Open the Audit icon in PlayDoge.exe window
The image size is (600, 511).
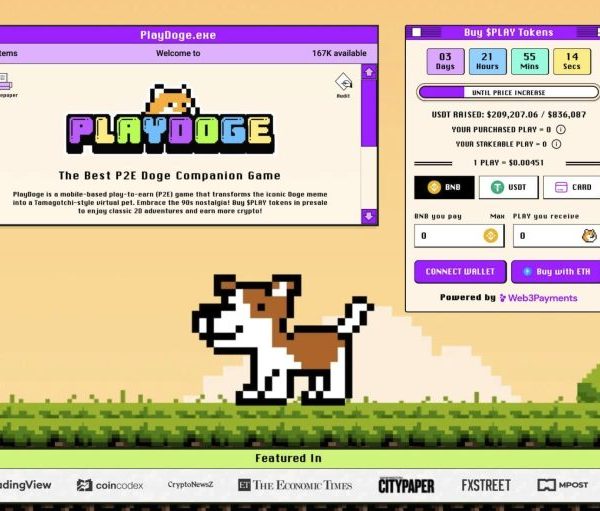click(x=343, y=85)
